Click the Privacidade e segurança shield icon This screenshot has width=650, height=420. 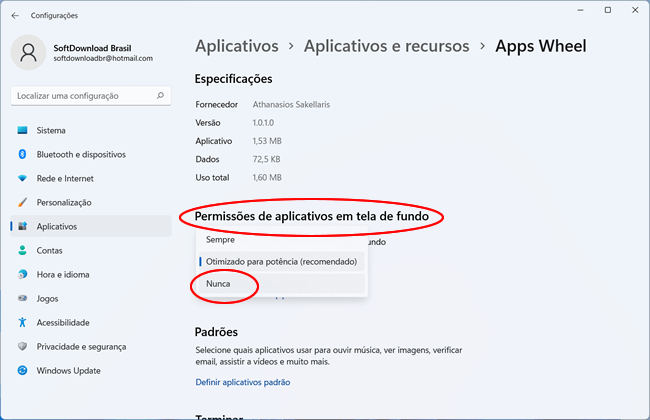click(22, 346)
